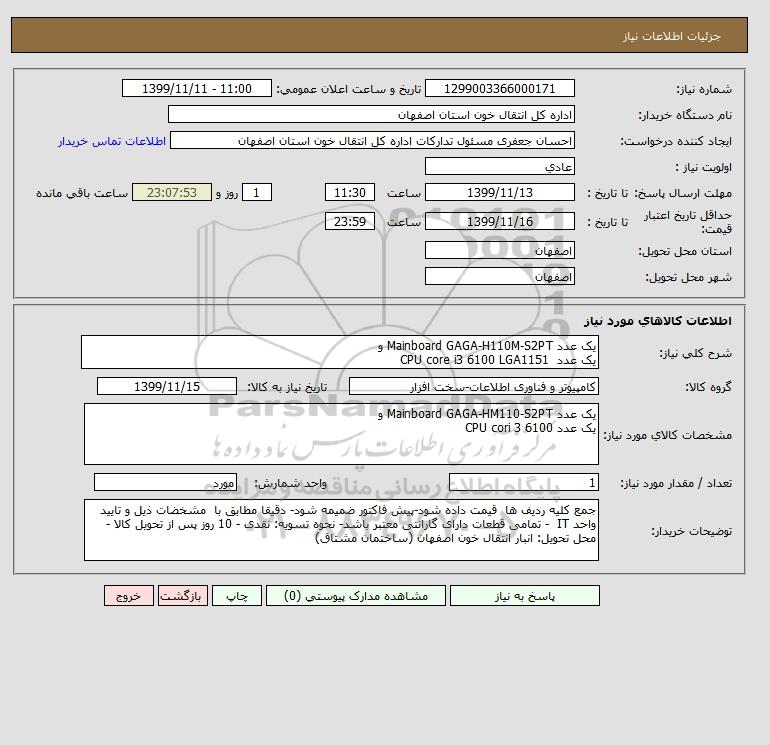Click the label مشخصات کالای مورد نیاز
The image size is (770, 745).
tap(668, 435)
